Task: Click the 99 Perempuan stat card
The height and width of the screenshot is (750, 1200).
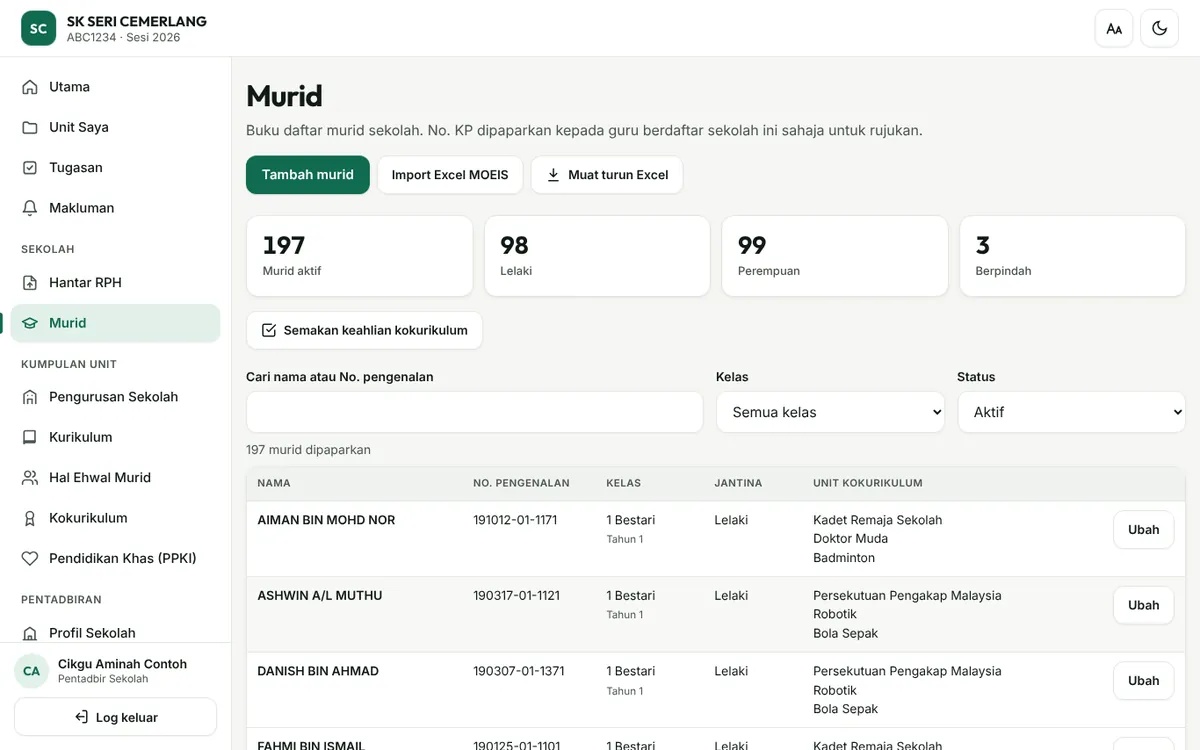Action: (835, 256)
